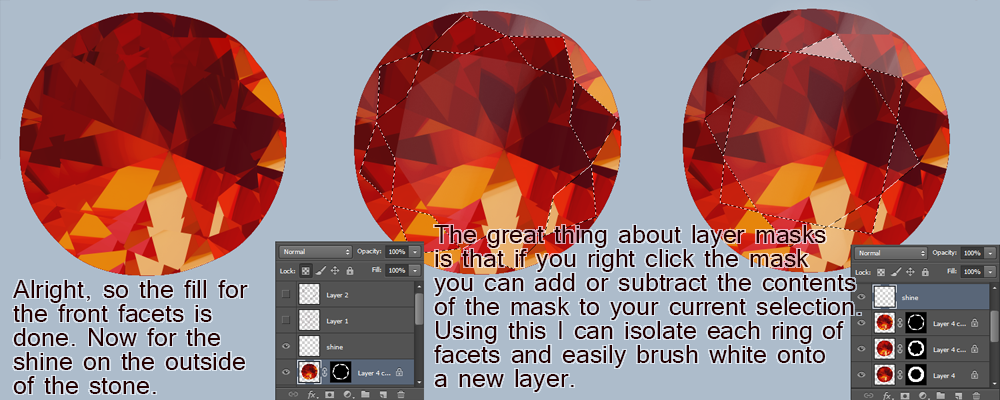1000x400 pixels.
Task: Turn on visibility for Layer 1
Action: [x=287, y=320]
